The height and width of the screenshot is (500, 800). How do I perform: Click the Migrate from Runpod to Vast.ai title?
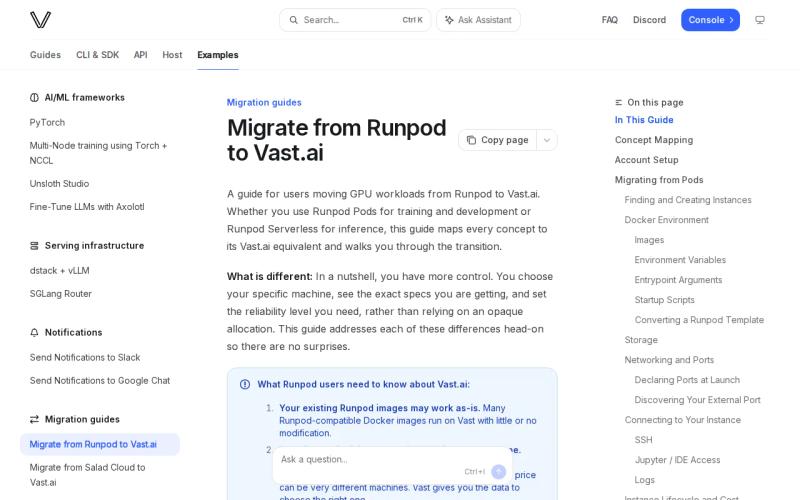[337, 140]
